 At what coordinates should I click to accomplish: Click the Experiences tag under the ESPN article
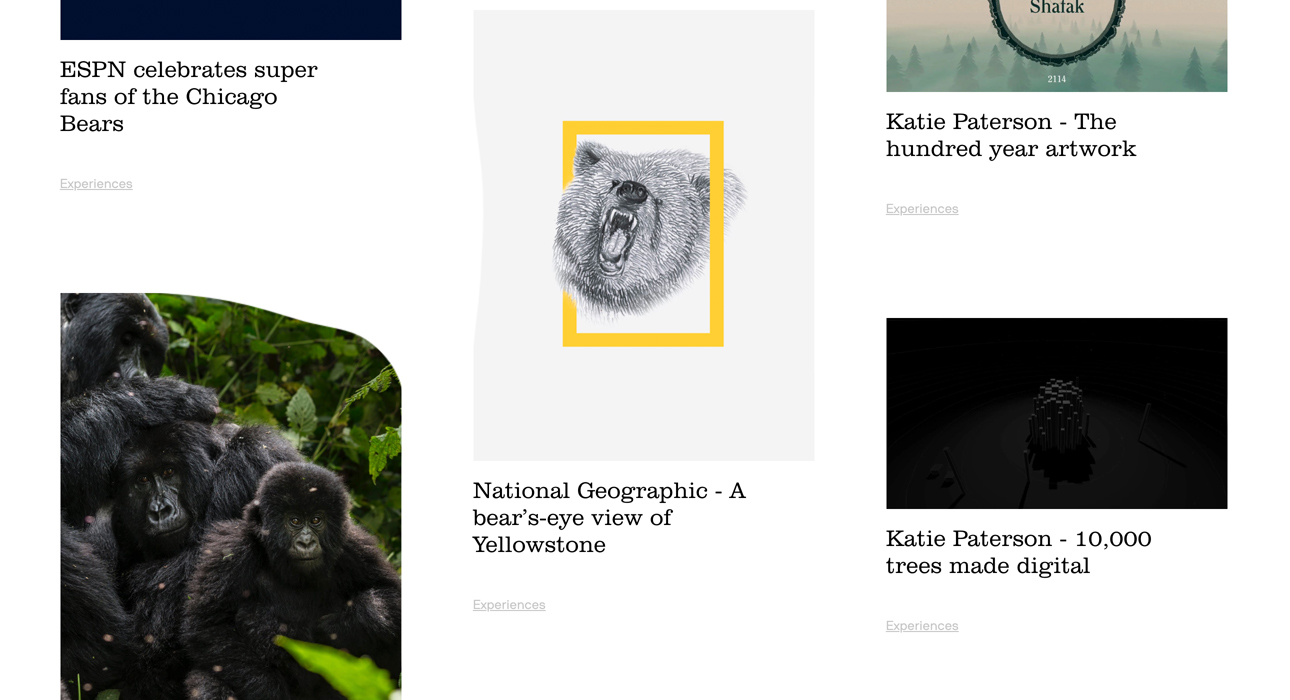coord(96,184)
